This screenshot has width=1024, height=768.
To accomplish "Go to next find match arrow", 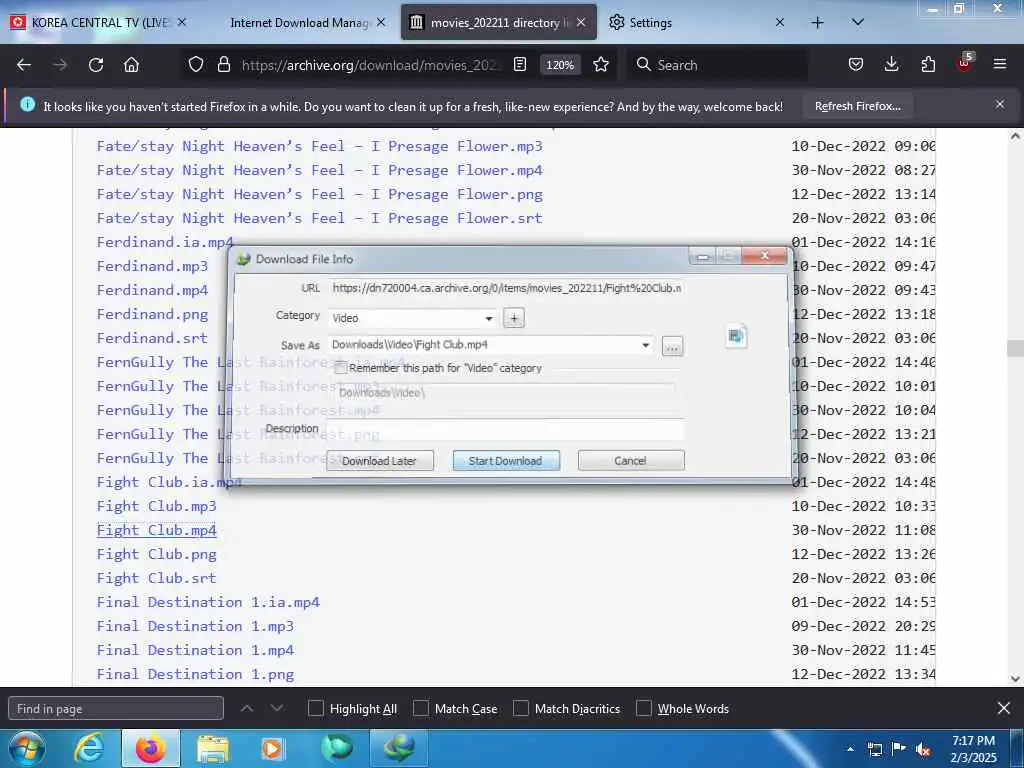I will click(x=277, y=708).
